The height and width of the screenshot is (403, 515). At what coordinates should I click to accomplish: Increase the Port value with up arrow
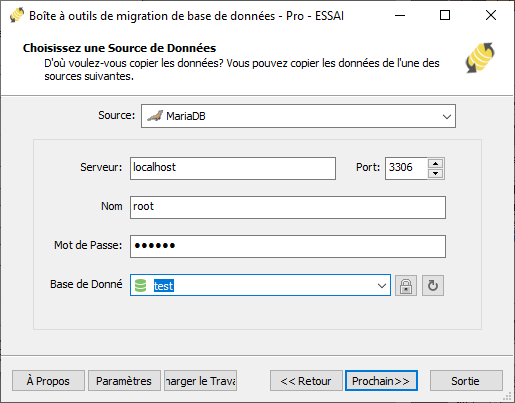click(x=435, y=163)
